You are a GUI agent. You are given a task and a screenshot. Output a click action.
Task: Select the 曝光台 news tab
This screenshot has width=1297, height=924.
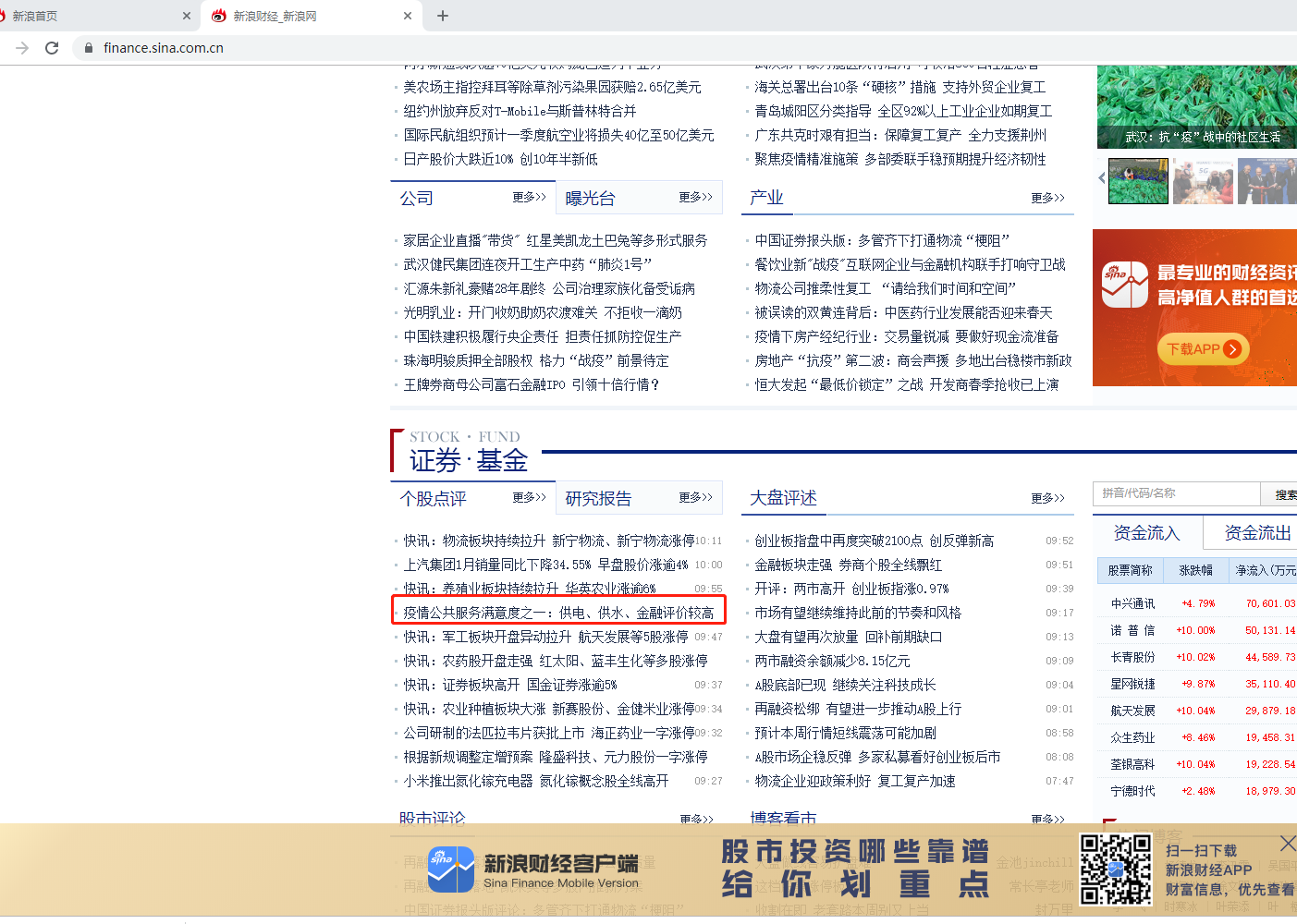click(590, 199)
